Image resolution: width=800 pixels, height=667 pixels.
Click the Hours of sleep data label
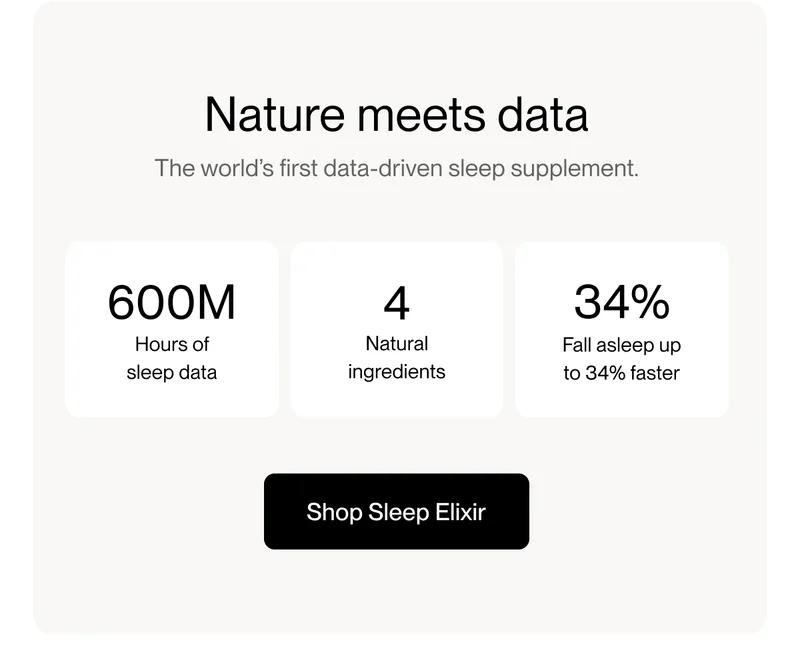[x=171, y=357]
